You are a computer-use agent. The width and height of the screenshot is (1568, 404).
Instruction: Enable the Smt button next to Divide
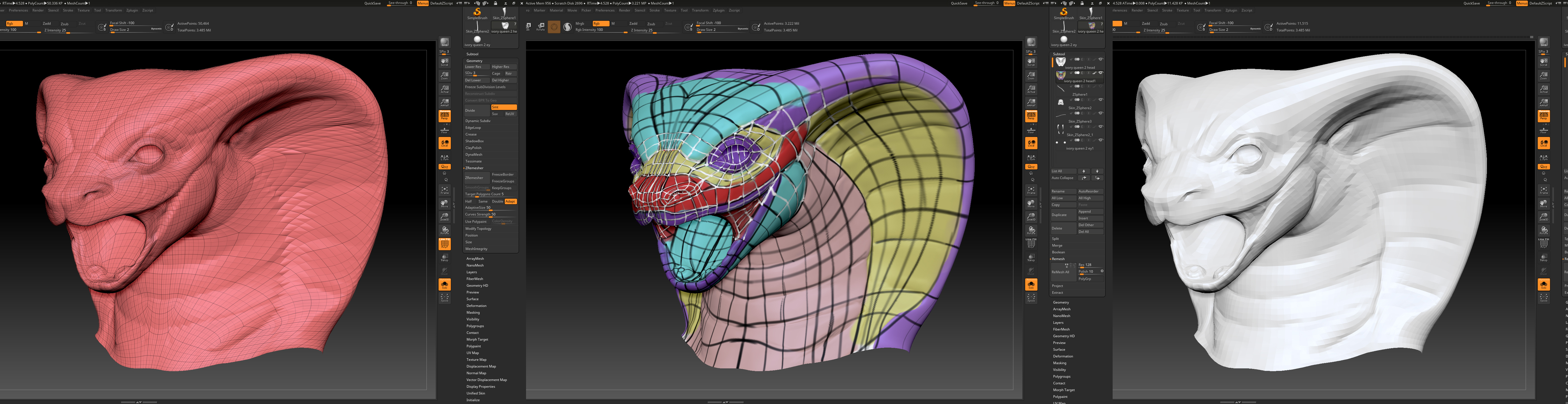pos(503,107)
